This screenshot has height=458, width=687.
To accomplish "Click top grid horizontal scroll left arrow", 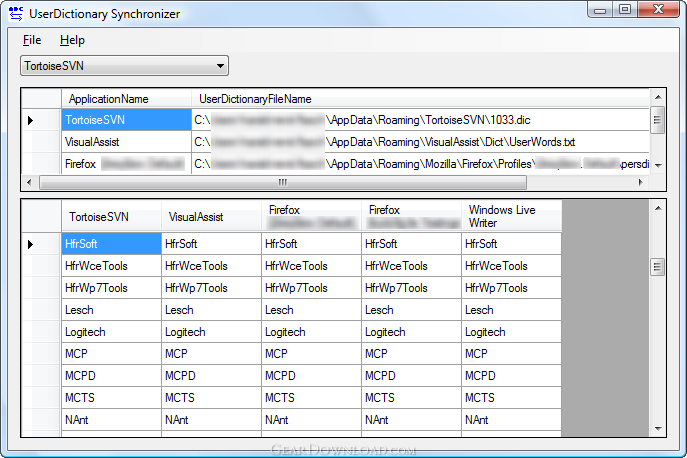I will 29,182.
